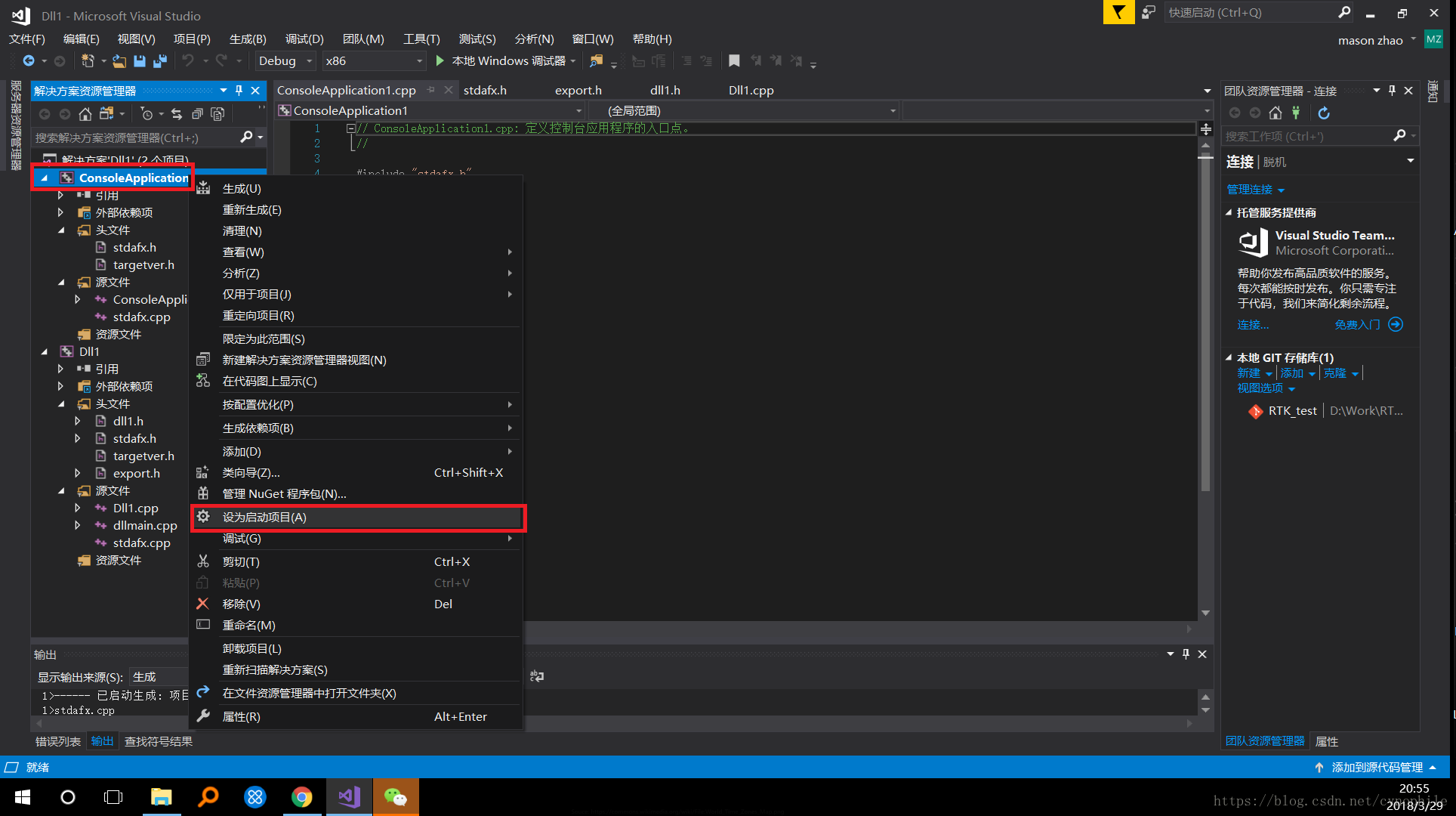Collapse the 托管服务提供商 section

(x=1229, y=213)
